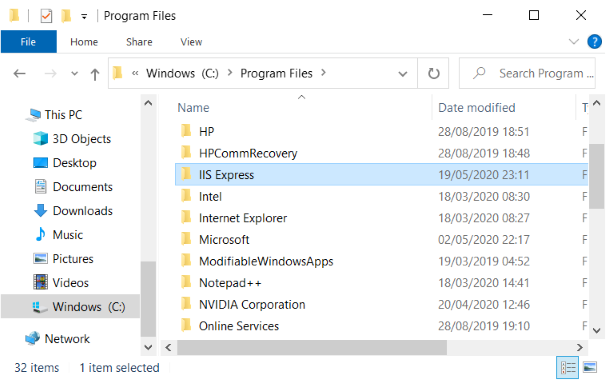Click the date 19/05/2020 23:11 cell

point(483,175)
